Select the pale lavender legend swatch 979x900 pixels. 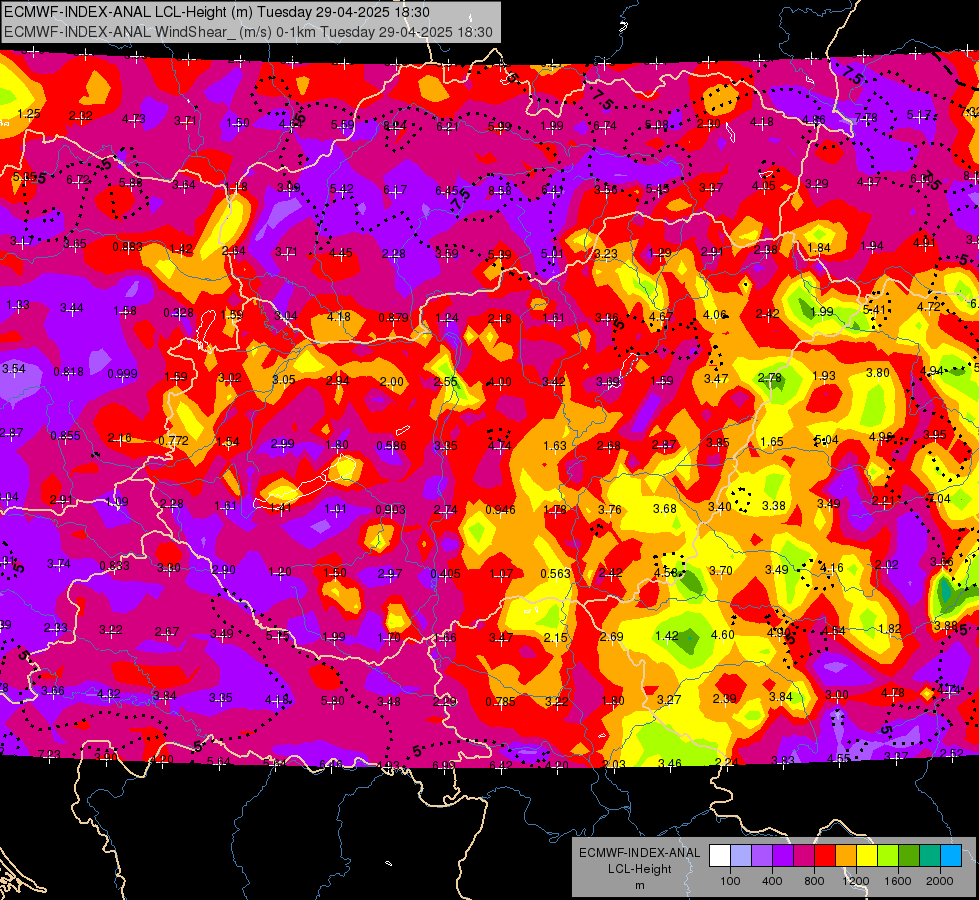pos(741,856)
